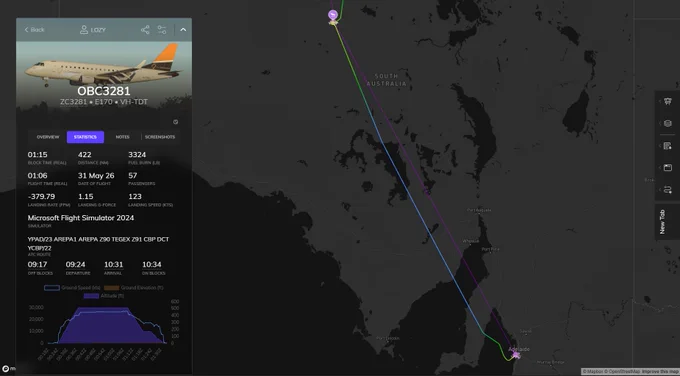Click the Adelaide airport marker

[516, 355]
